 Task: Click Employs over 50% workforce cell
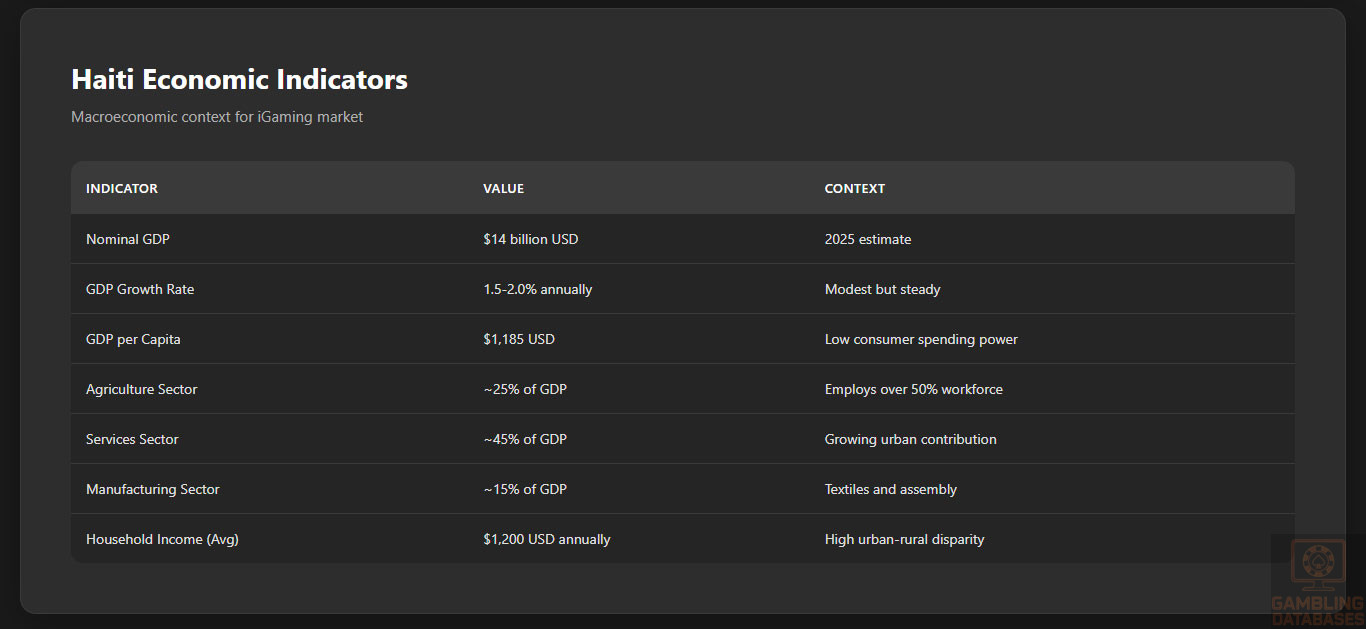[x=913, y=390]
